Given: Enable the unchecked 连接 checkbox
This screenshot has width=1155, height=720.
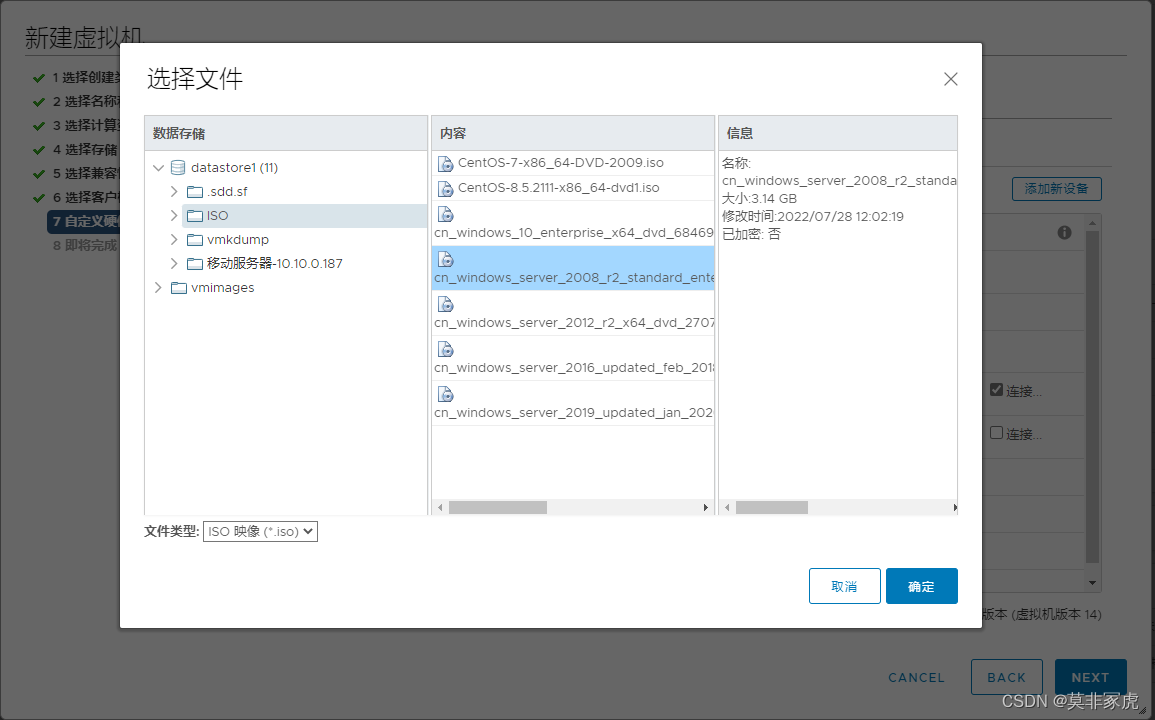Looking at the screenshot, I should click(996, 433).
